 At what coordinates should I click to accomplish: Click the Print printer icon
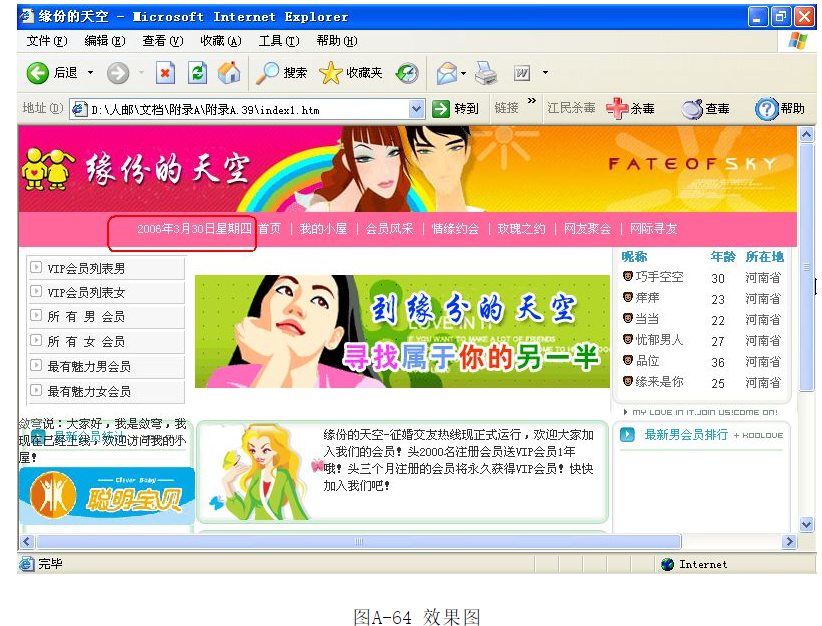(x=486, y=73)
